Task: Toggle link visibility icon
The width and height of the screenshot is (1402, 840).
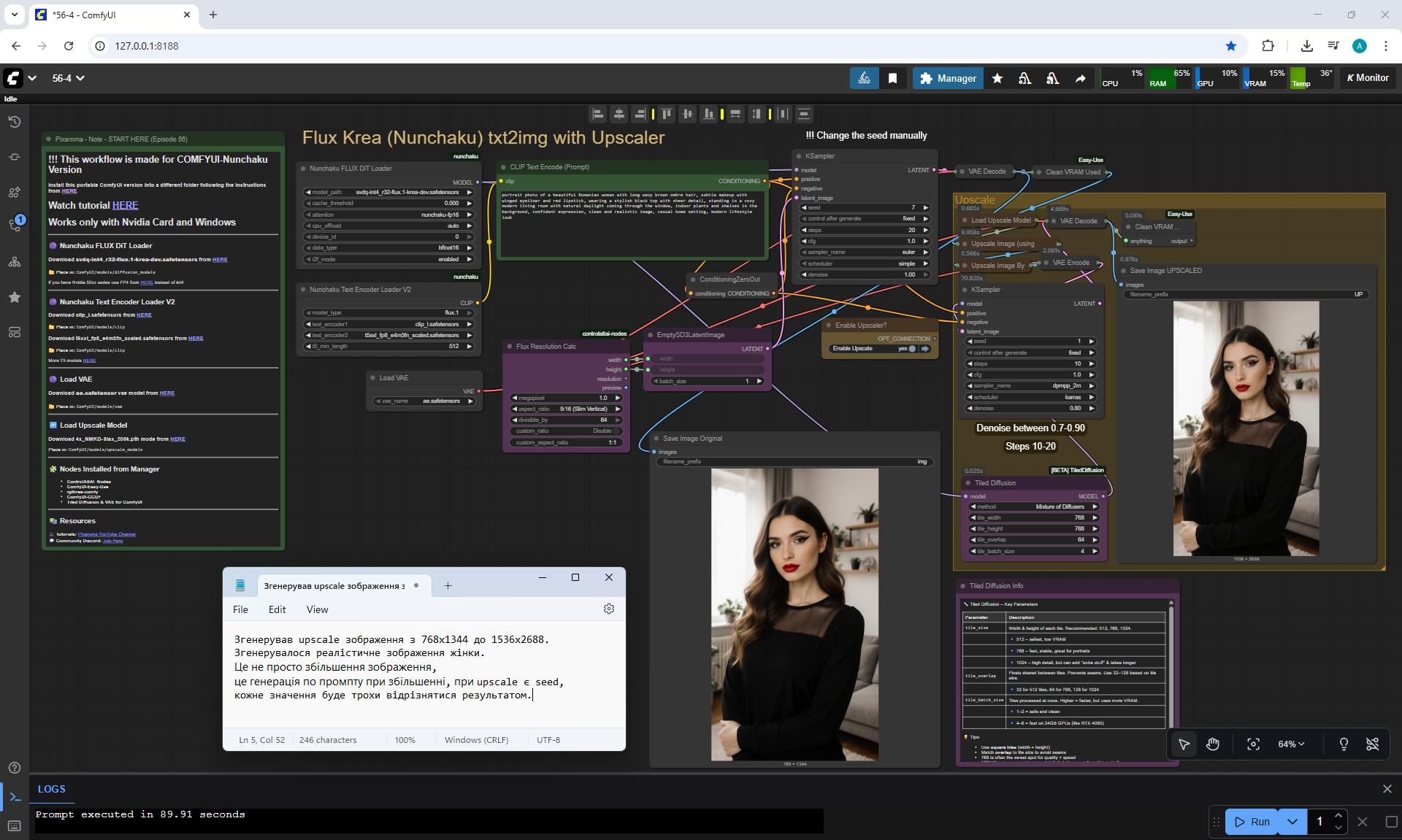Action: pyautogui.click(x=1372, y=744)
